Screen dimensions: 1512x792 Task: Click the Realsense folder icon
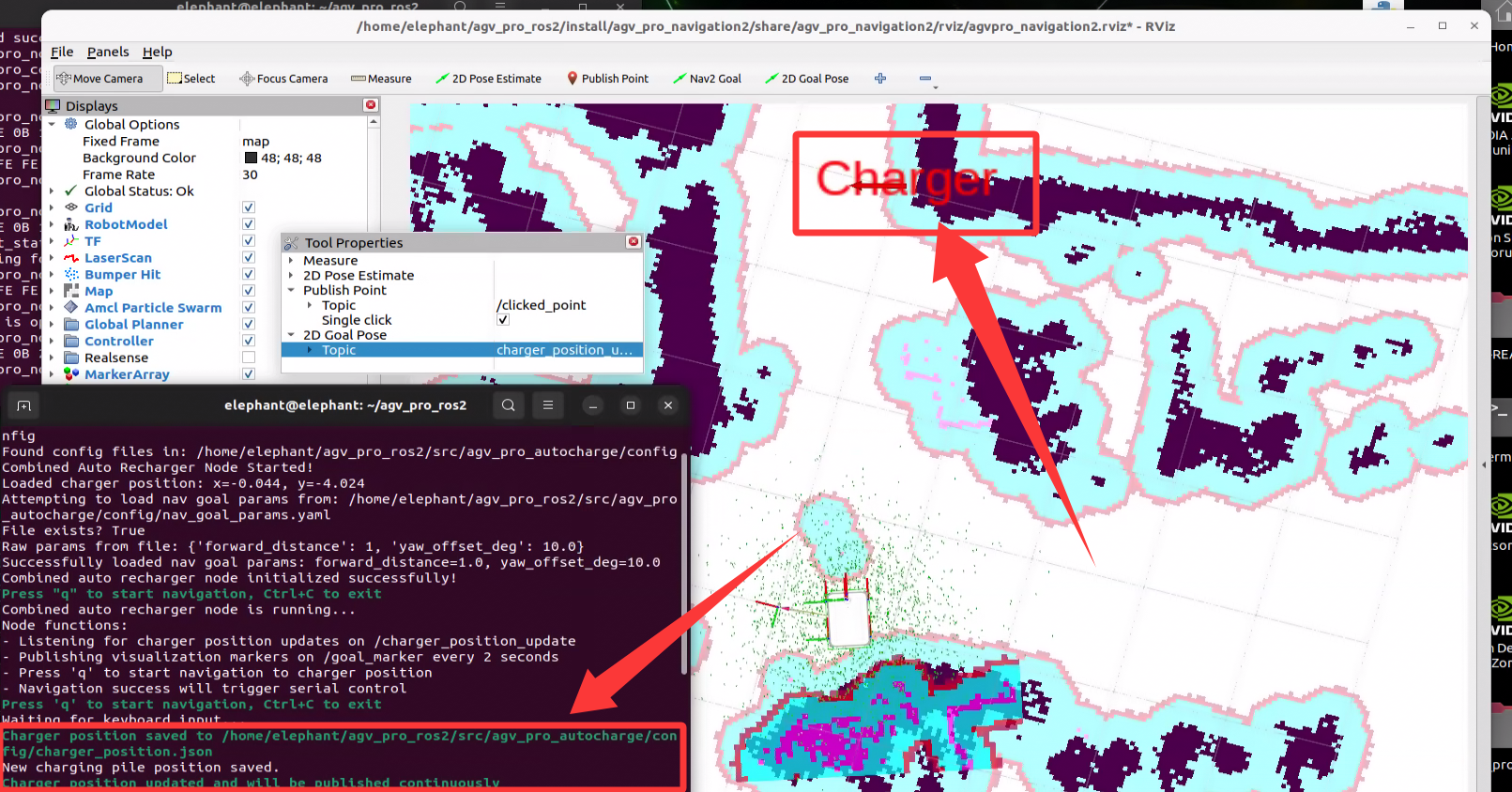pyautogui.click(x=71, y=358)
